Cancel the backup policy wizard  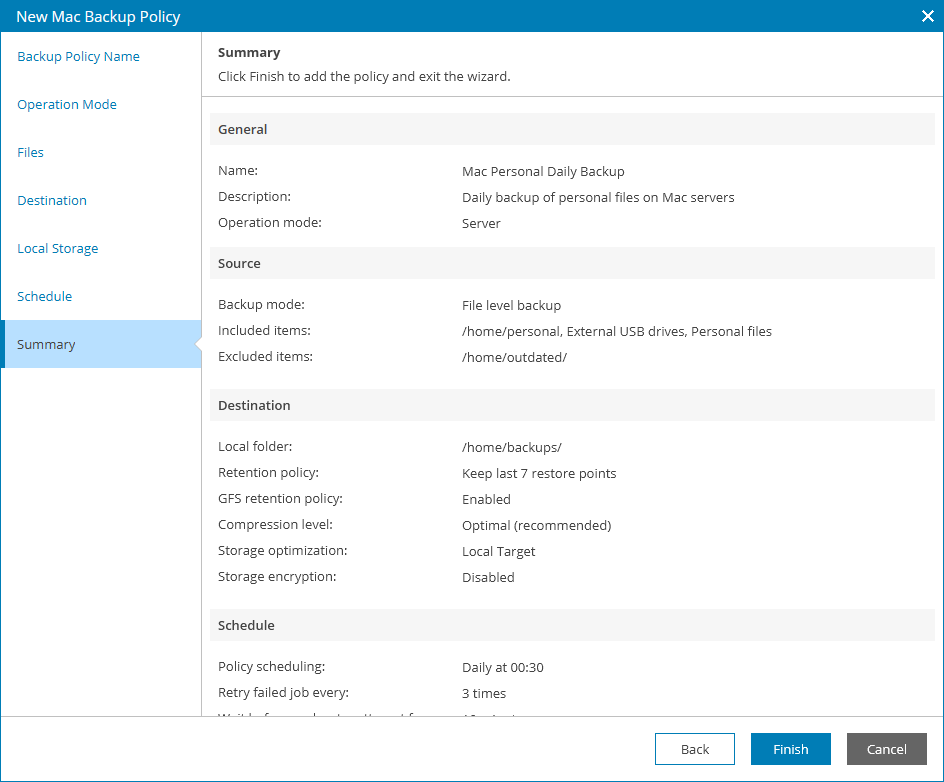click(x=886, y=749)
